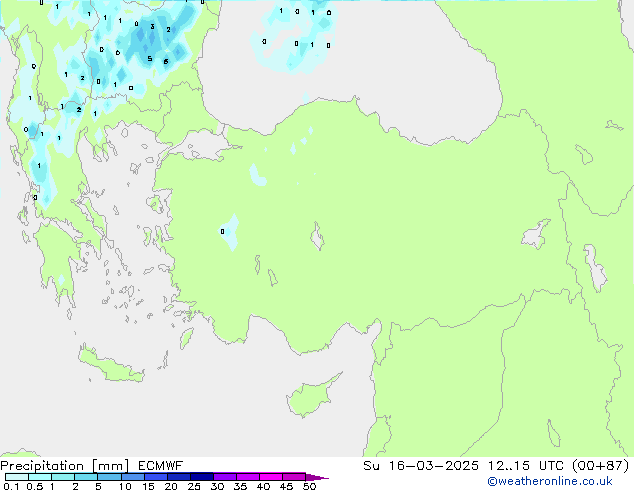Click the "Su 16-03-2025" date text
The width and height of the screenshot is (634, 490).
point(421,466)
